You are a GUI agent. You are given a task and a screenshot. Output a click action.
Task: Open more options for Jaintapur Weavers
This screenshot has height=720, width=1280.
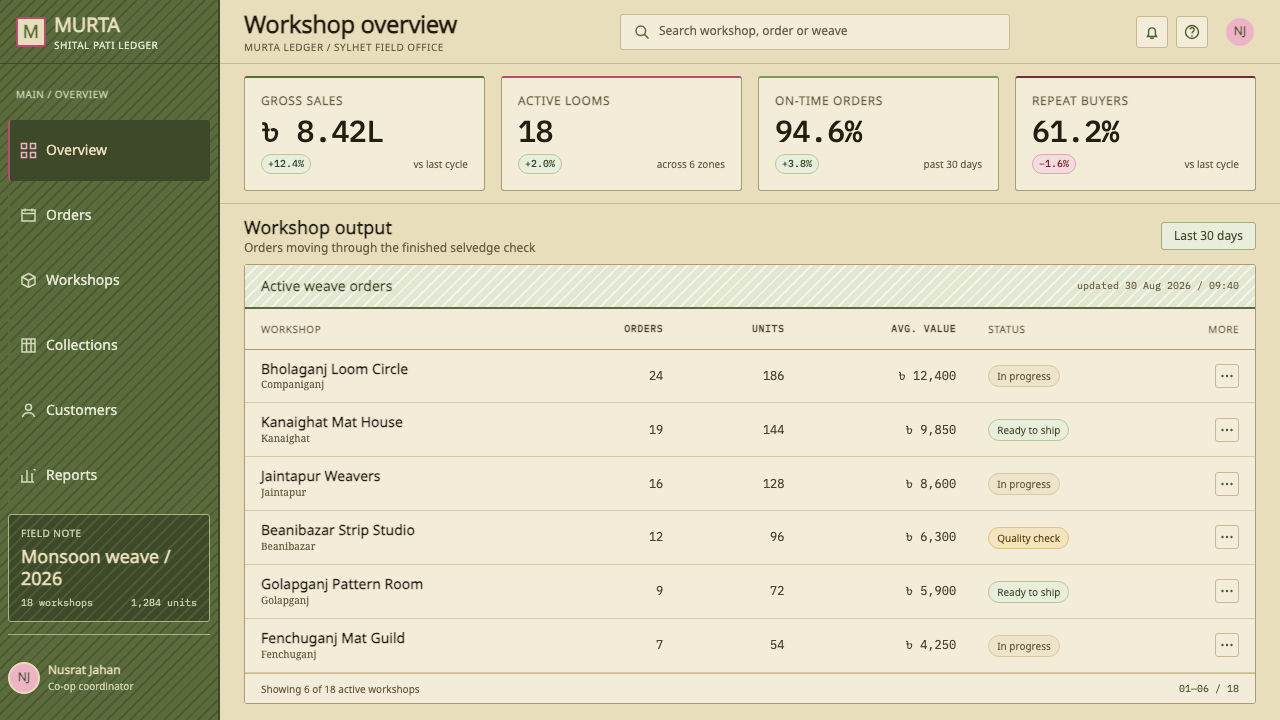(1227, 484)
